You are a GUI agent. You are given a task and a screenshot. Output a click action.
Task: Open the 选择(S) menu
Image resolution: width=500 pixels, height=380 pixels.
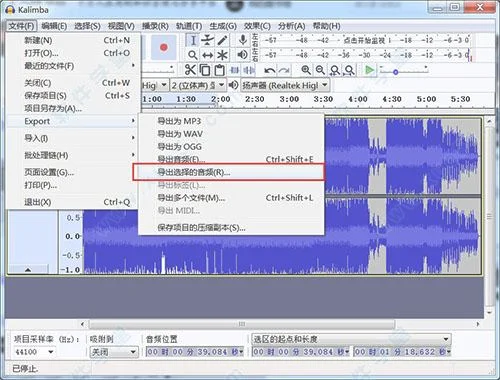click(x=87, y=26)
